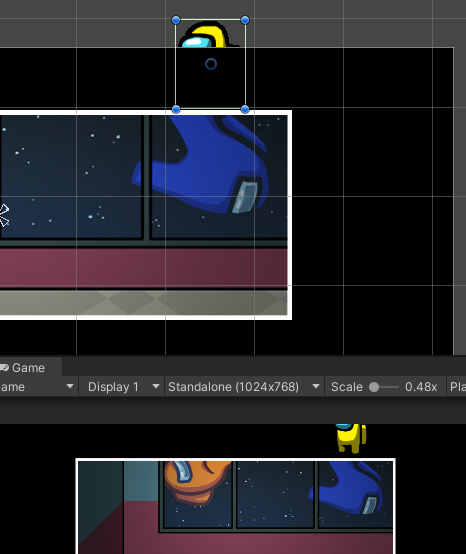Click the 0.48x scale value

(x=421, y=387)
